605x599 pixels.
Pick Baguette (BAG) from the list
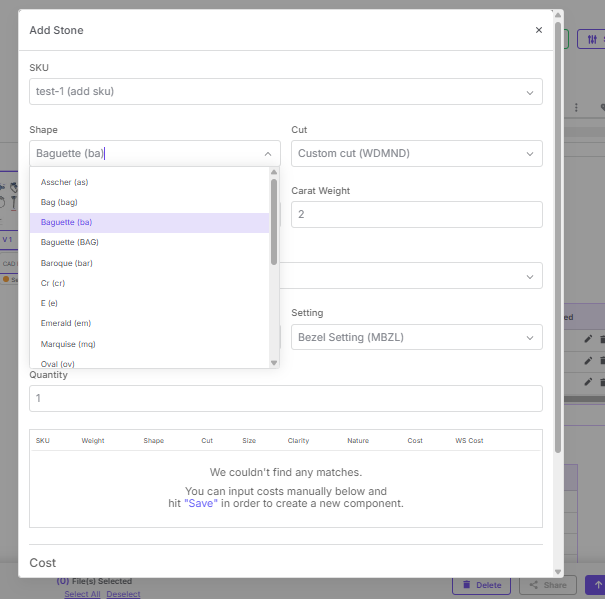click(70, 242)
